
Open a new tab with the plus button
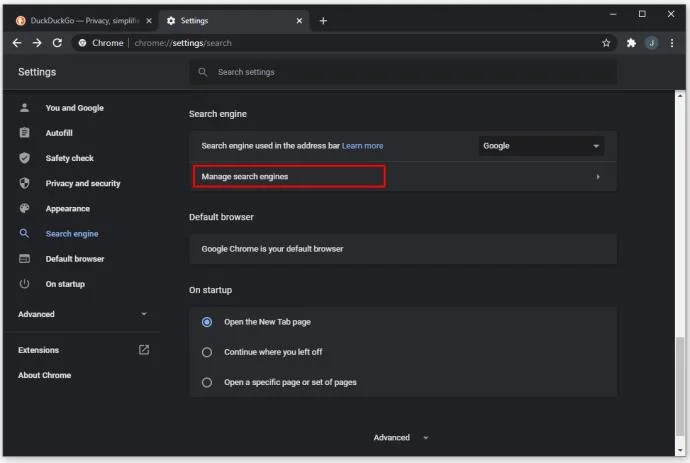pyautogui.click(x=323, y=21)
